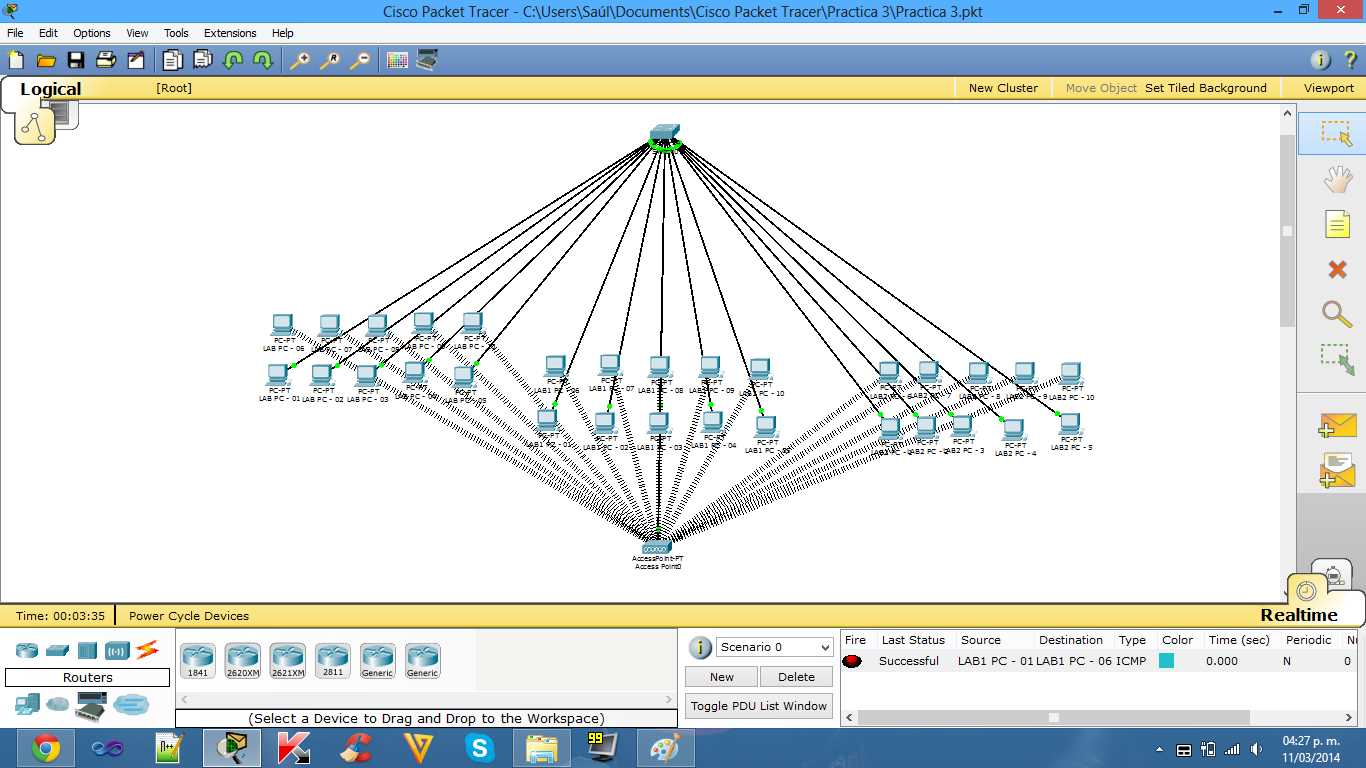
Task: Click Power Cycle Devices
Action: [189, 616]
